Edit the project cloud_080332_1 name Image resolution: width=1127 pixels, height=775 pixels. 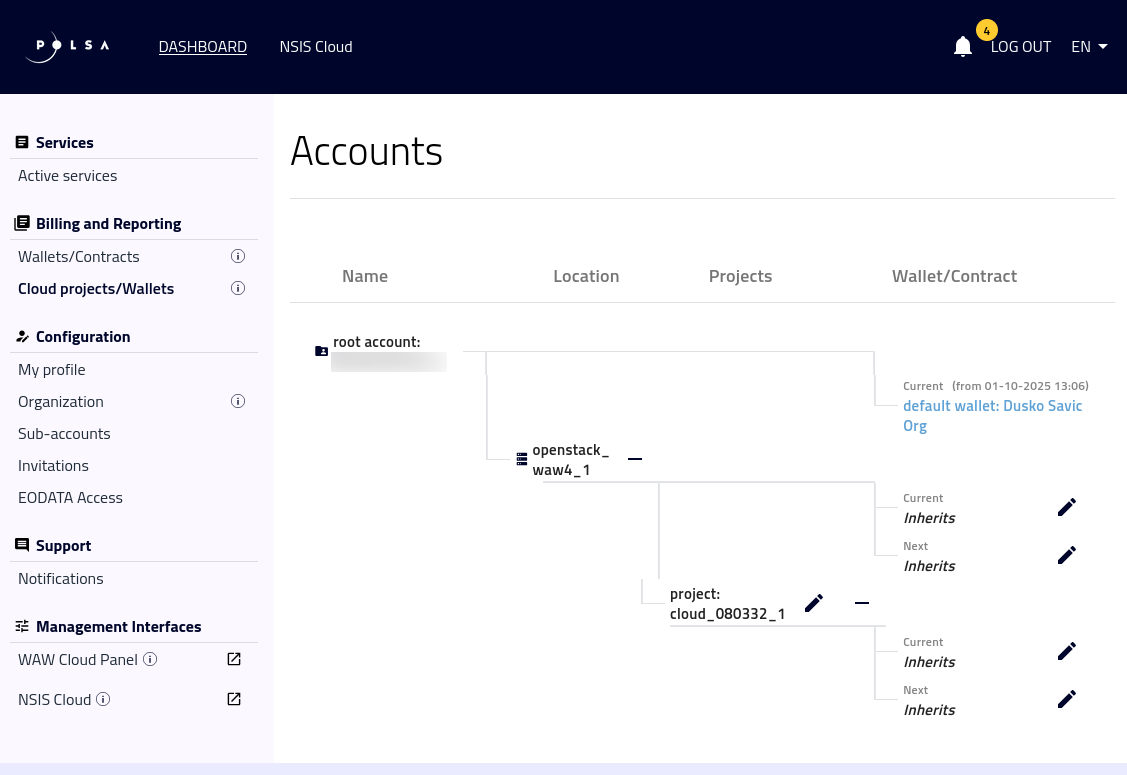(814, 603)
